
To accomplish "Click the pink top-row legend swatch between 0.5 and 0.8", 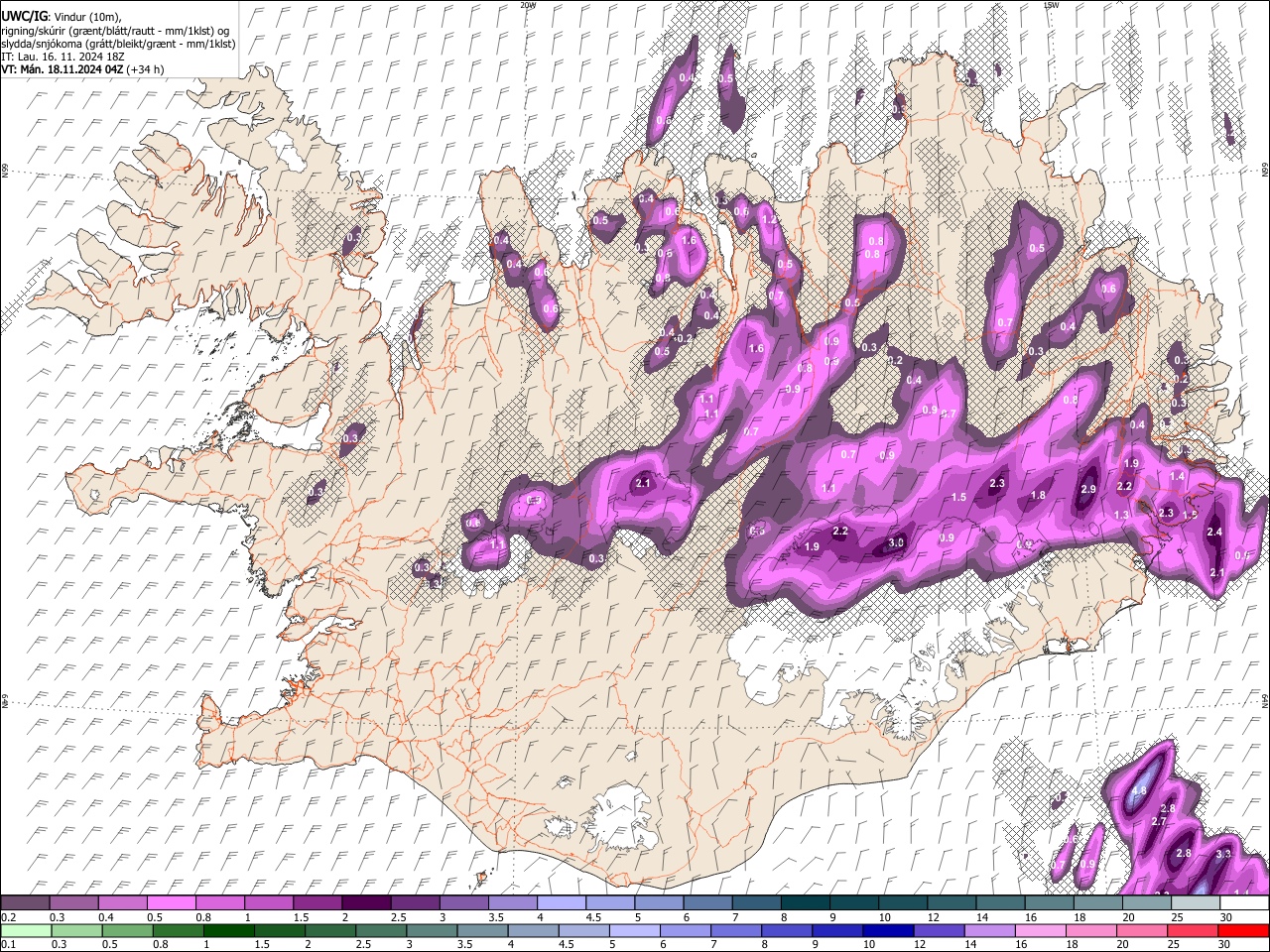I will [171, 903].
